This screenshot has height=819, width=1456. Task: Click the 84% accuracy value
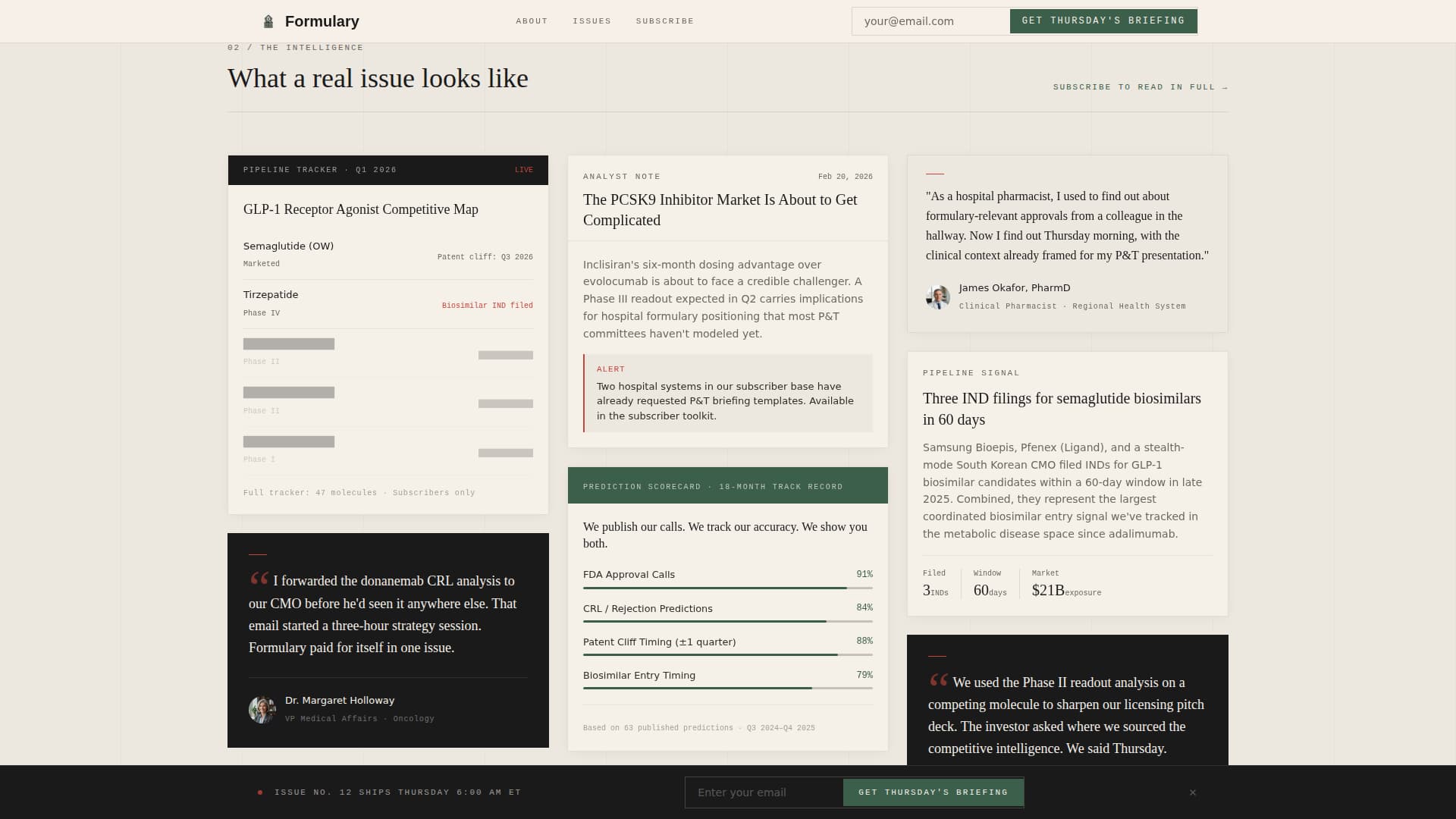[864, 607]
